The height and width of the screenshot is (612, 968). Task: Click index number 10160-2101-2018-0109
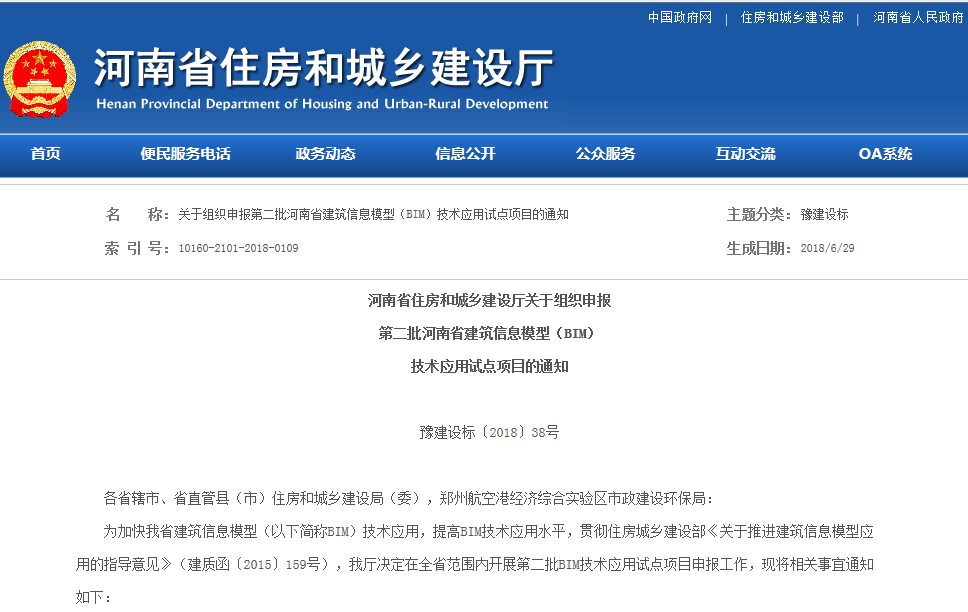(x=238, y=249)
